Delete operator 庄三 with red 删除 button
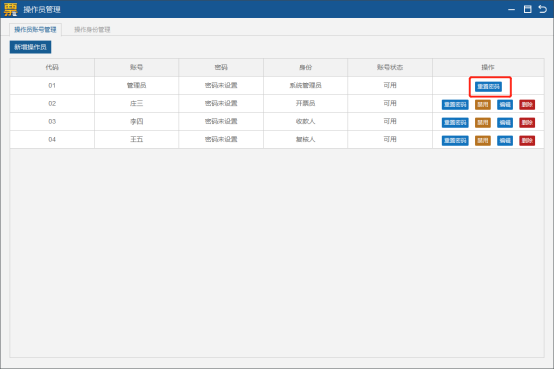The image size is (554, 370). [x=527, y=105]
